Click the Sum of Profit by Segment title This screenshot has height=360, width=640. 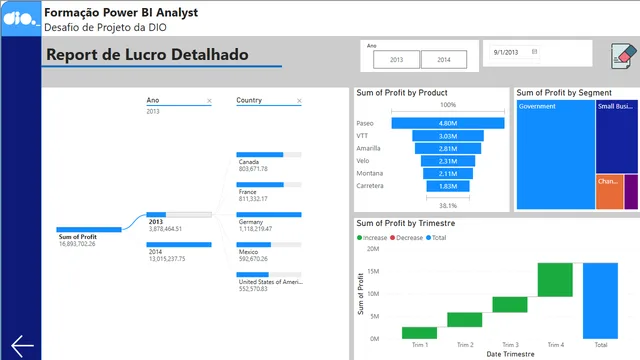pos(564,93)
